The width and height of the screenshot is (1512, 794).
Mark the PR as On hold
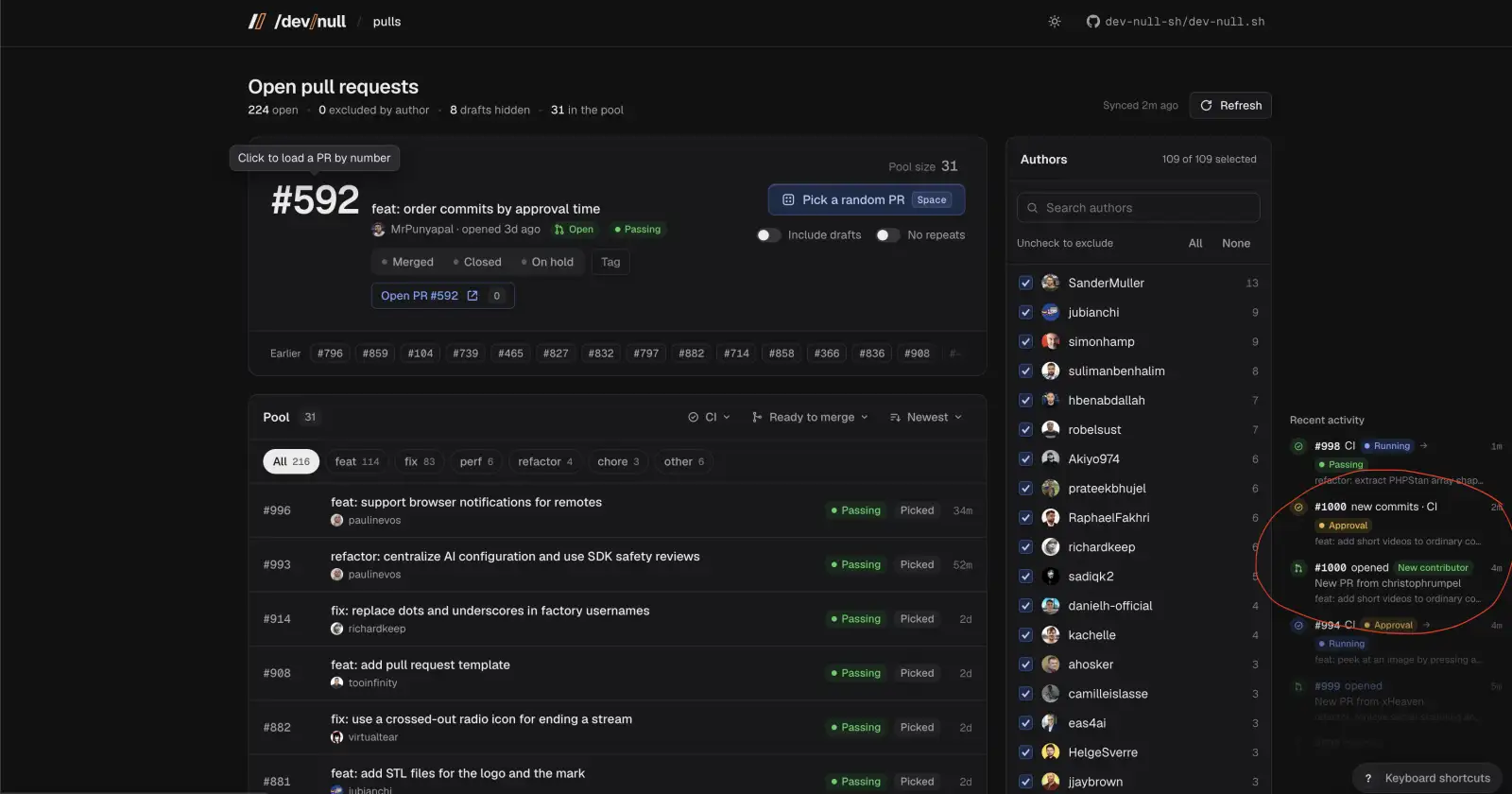pyautogui.click(x=548, y=262)
